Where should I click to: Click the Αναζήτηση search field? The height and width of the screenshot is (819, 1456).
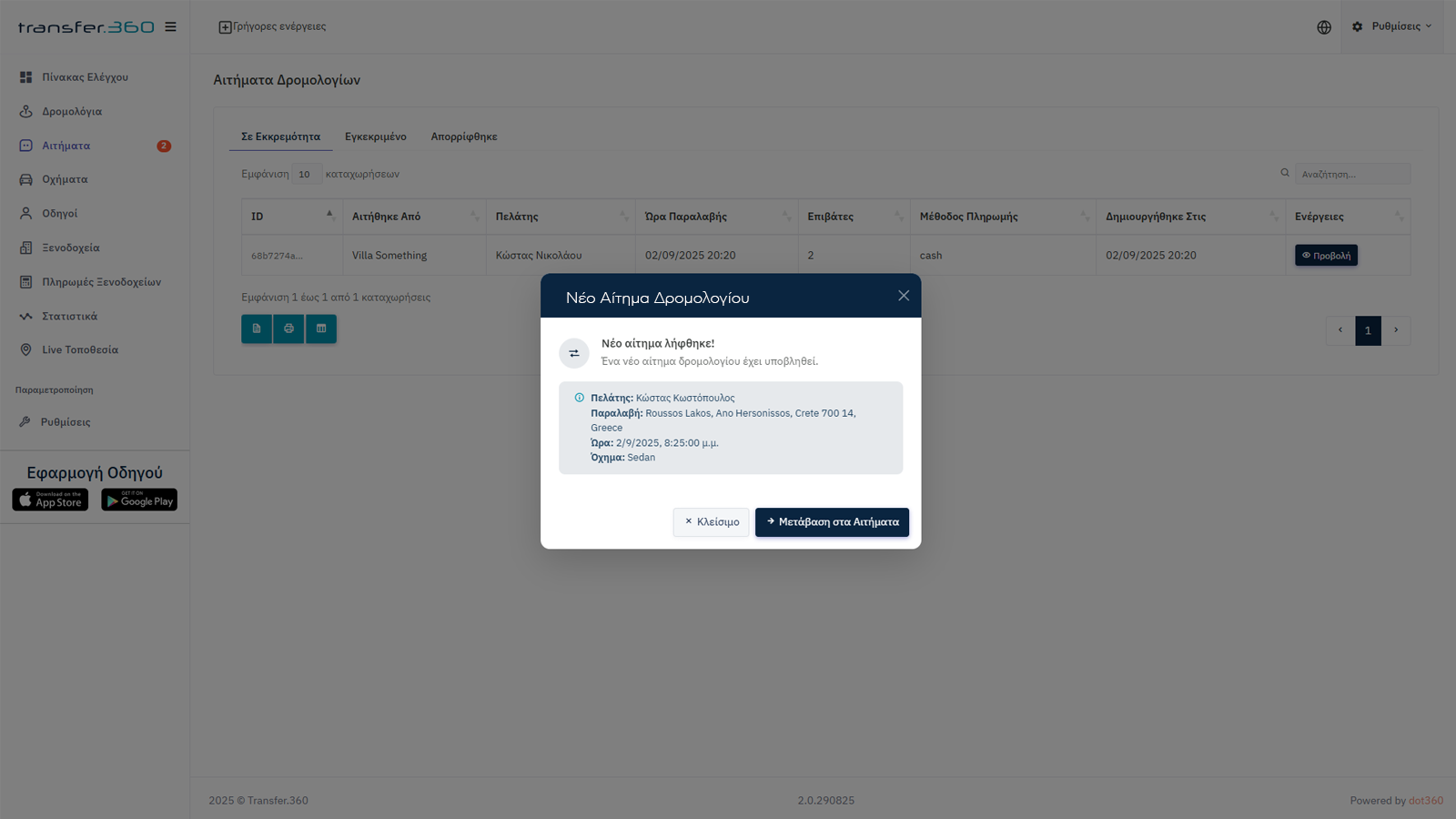pyautogui.click(x=1352, y=174)
